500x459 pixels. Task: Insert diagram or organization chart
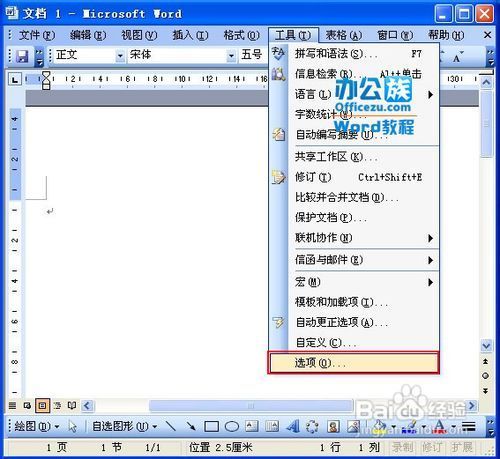point(312,426)
